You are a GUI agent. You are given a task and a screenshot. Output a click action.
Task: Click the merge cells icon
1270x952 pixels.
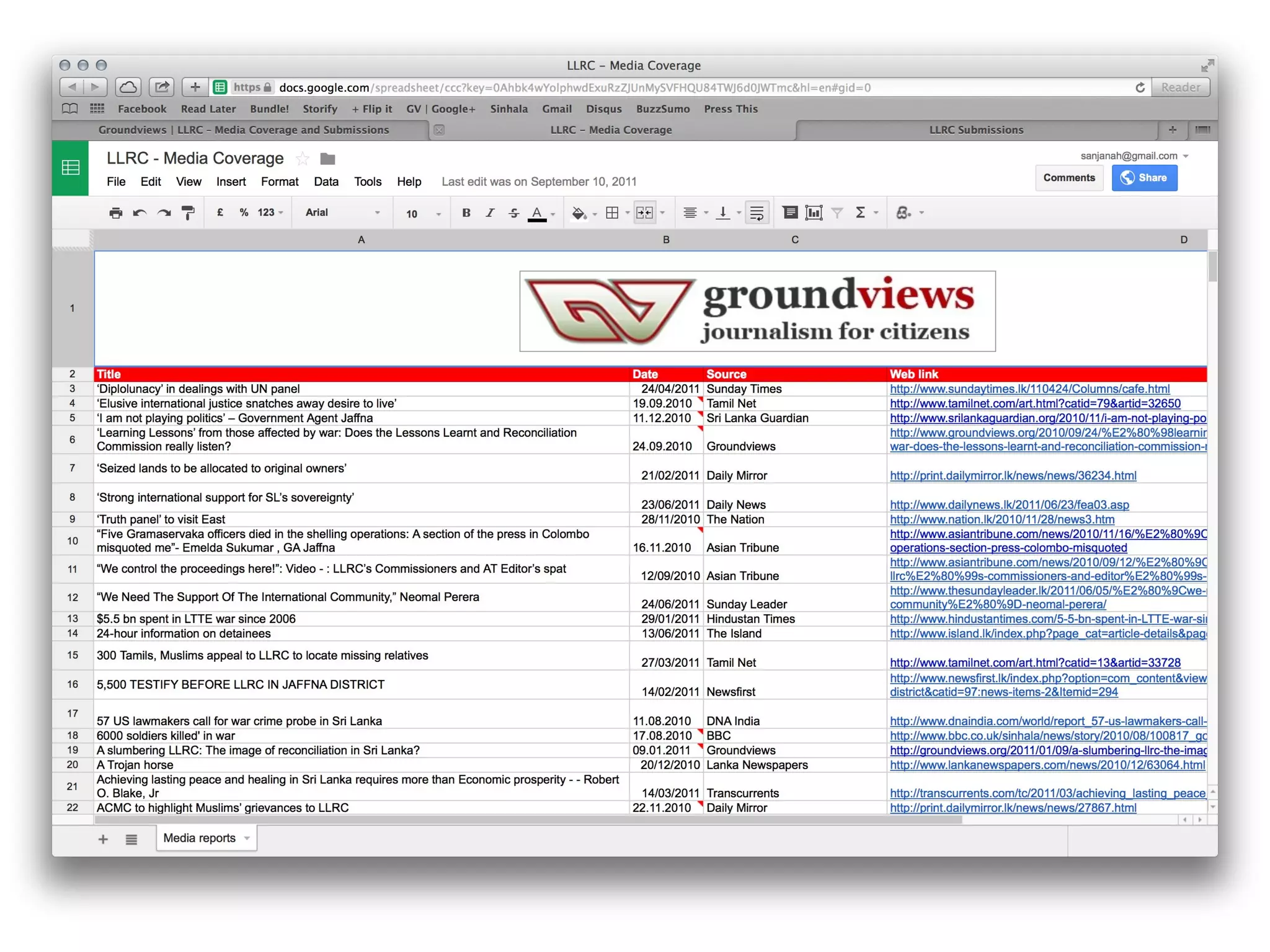point(644,213)
